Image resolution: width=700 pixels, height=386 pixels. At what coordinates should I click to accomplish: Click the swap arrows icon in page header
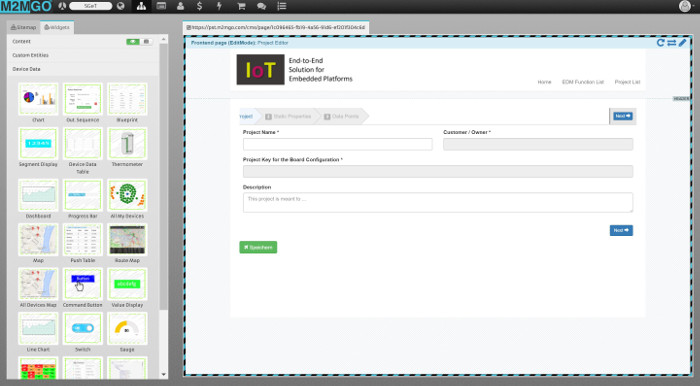pyautogui.click(x=671, y=42)
